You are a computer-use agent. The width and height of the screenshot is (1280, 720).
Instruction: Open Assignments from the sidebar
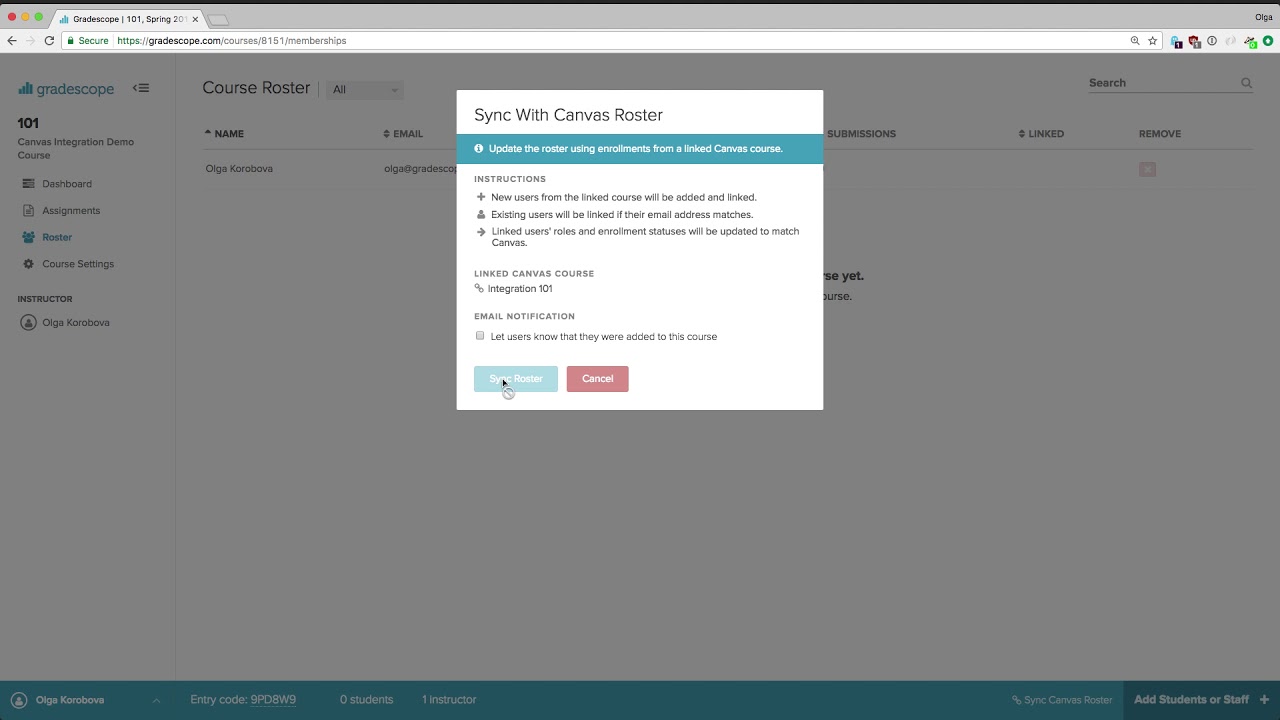click(71, 211)
